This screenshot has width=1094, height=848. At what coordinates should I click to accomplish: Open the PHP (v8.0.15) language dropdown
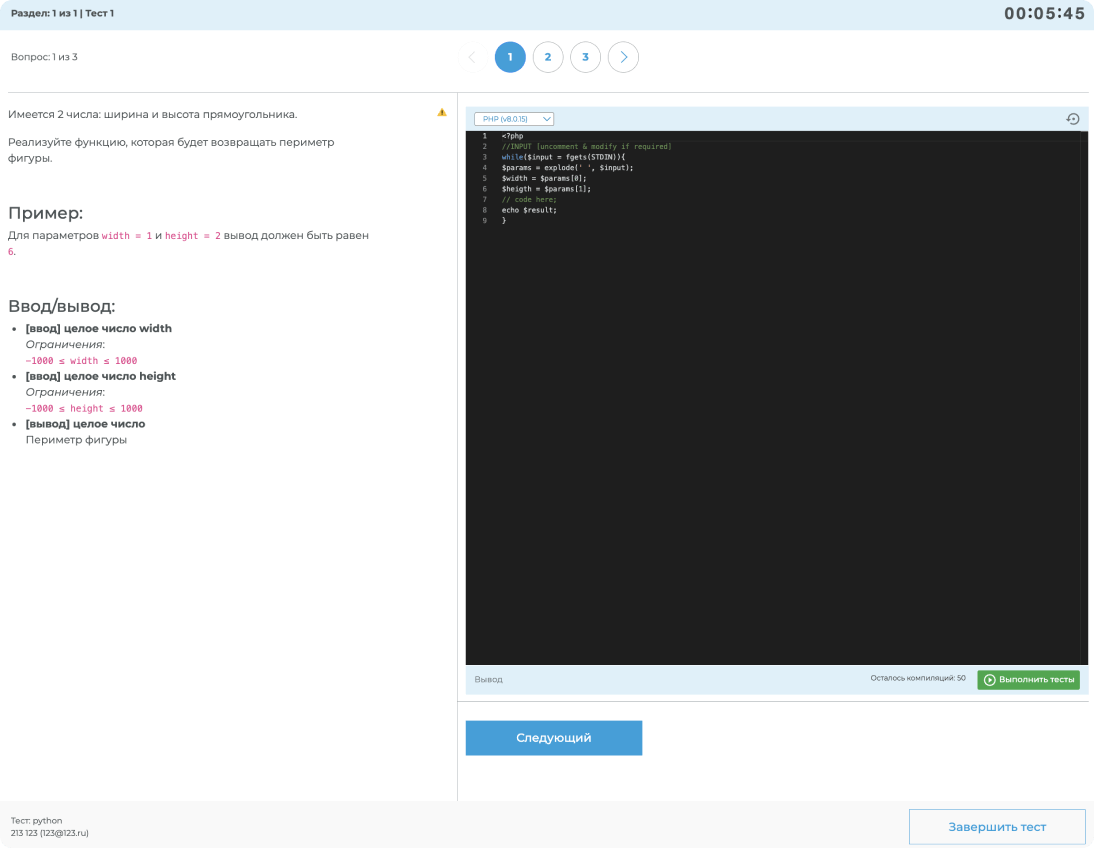[513, 119]
